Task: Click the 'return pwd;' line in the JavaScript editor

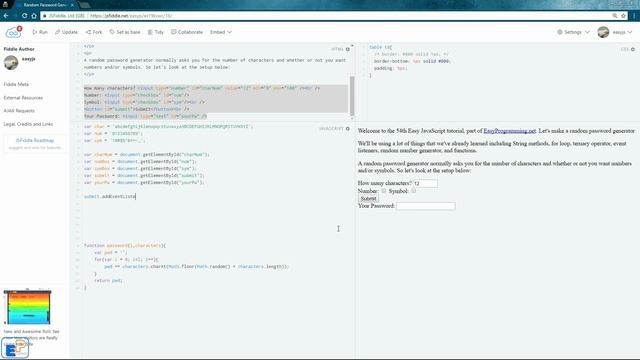Action: [x=108, y=280]
